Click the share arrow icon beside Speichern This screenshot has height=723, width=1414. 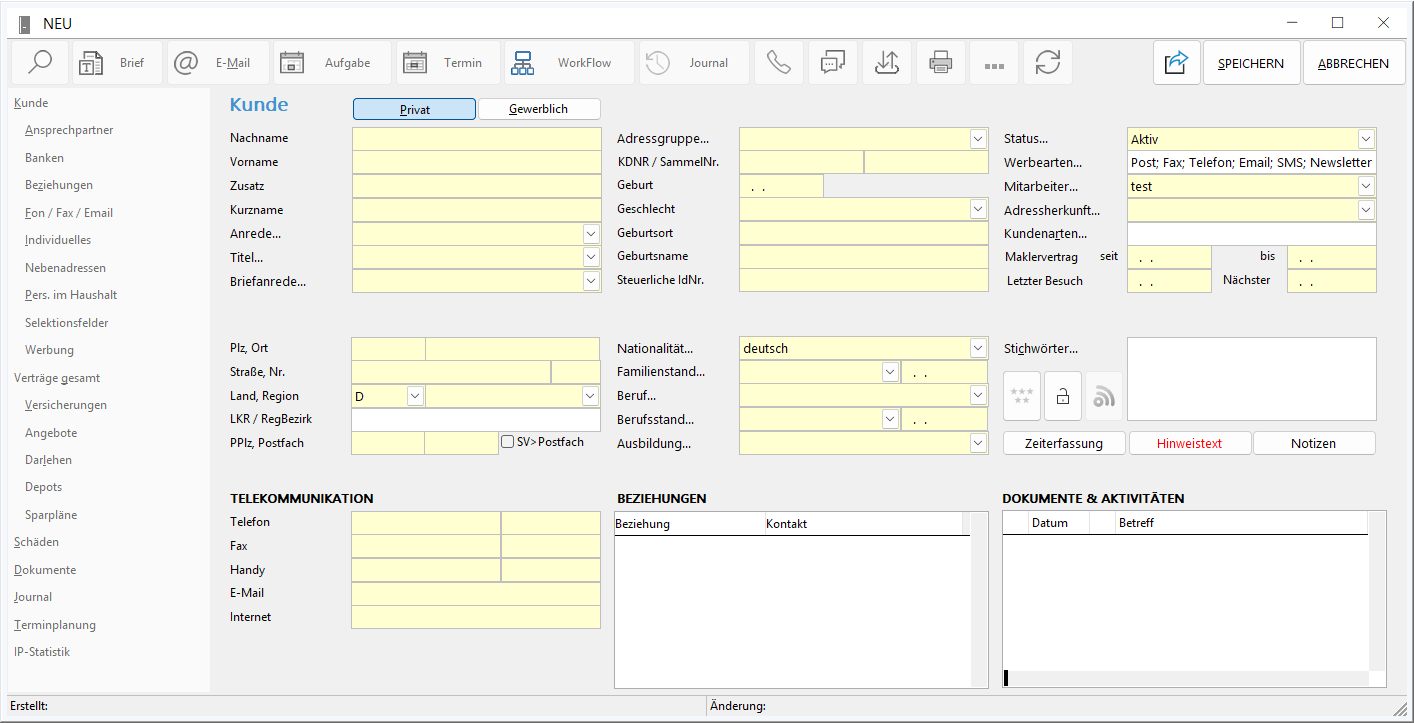pyautogui.click(x=1176, y=63)
